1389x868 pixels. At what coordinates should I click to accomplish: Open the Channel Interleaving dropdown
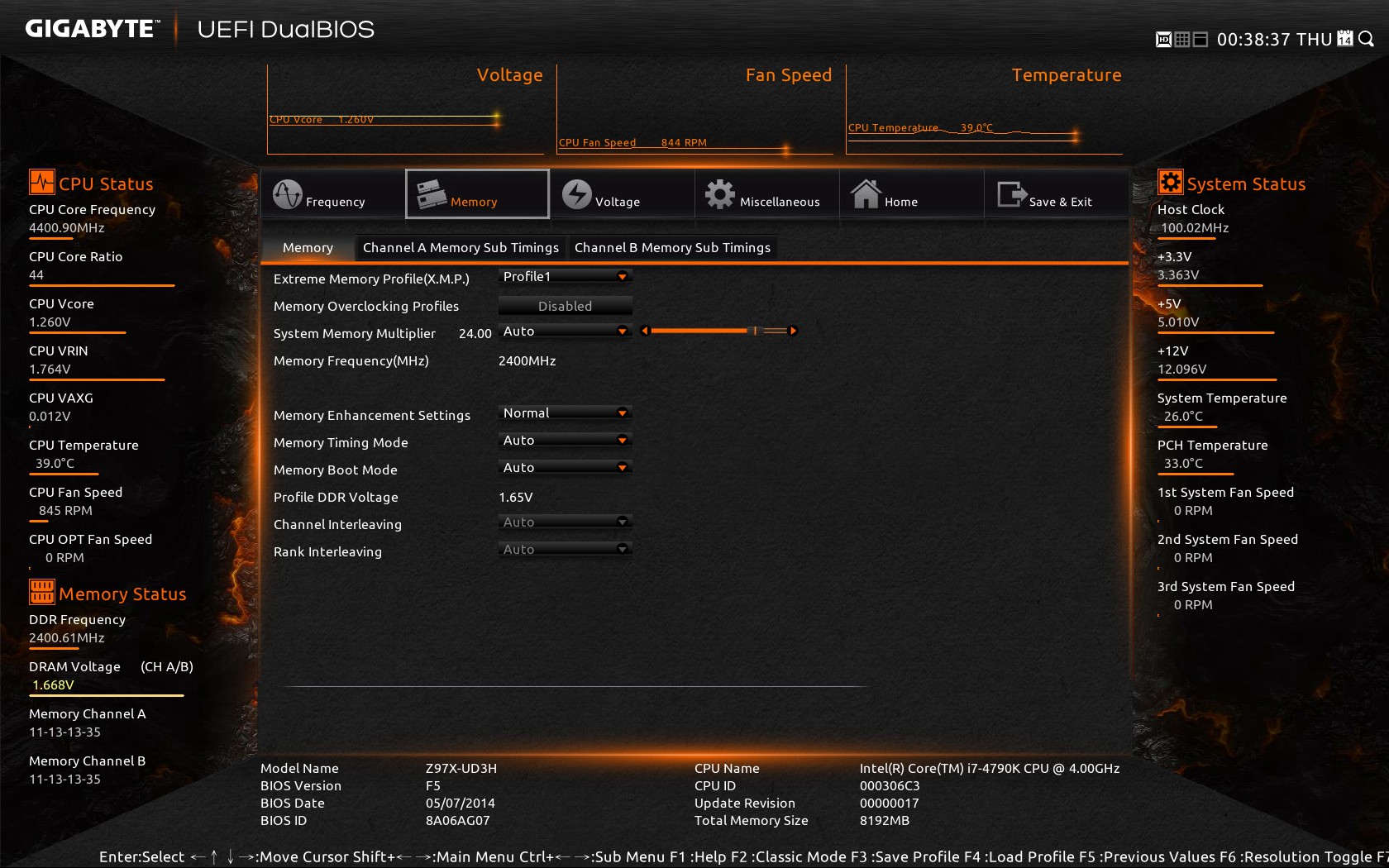[x=566, y=522]
